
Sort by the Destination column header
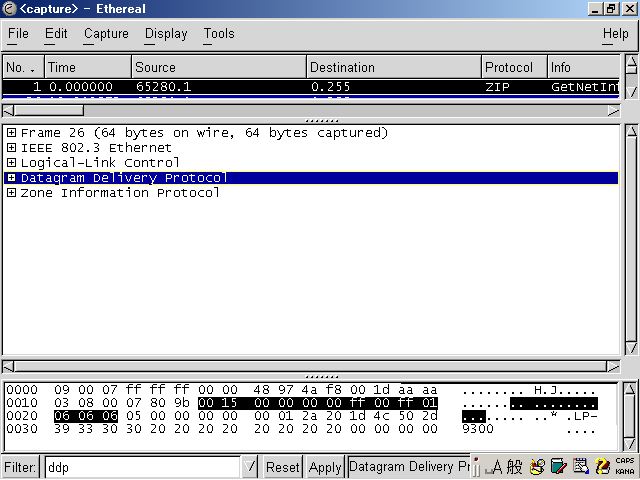coord(394,67)
